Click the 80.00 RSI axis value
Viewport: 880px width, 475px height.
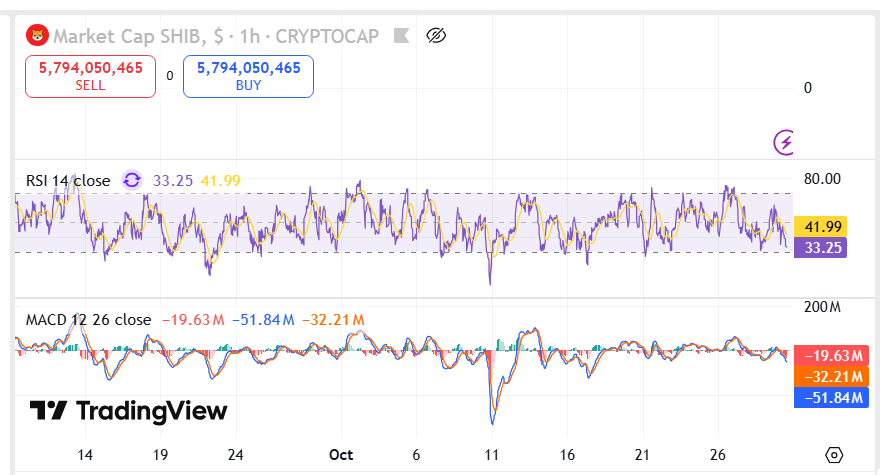(822, 179)
